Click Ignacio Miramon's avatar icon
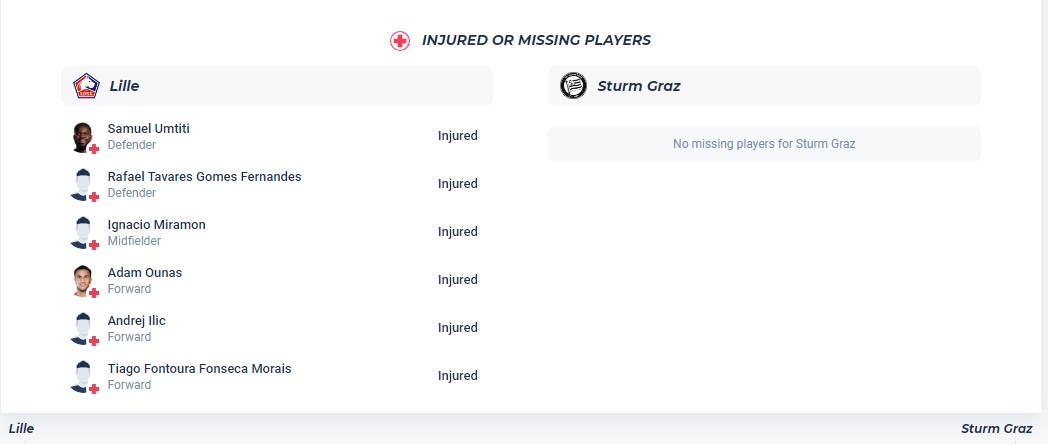 tap(83, 232)
